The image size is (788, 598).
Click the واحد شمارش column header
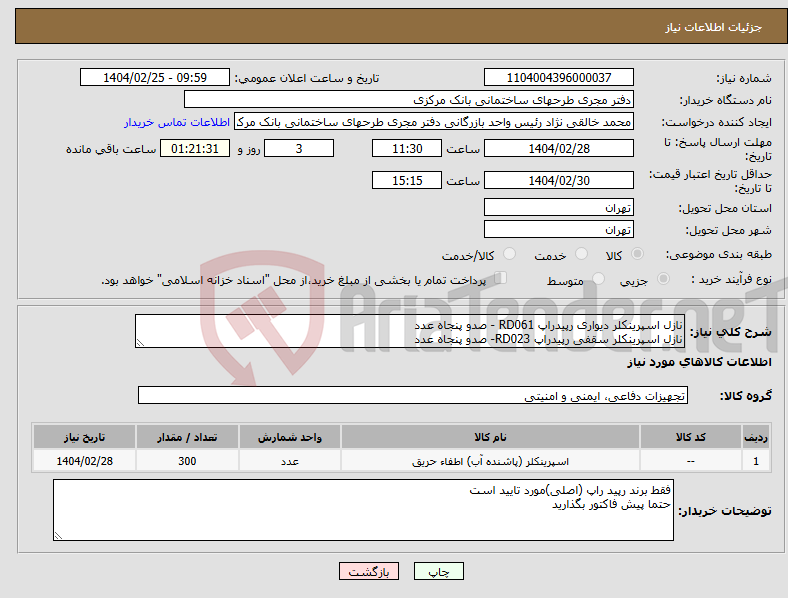(x=290, y=437)
